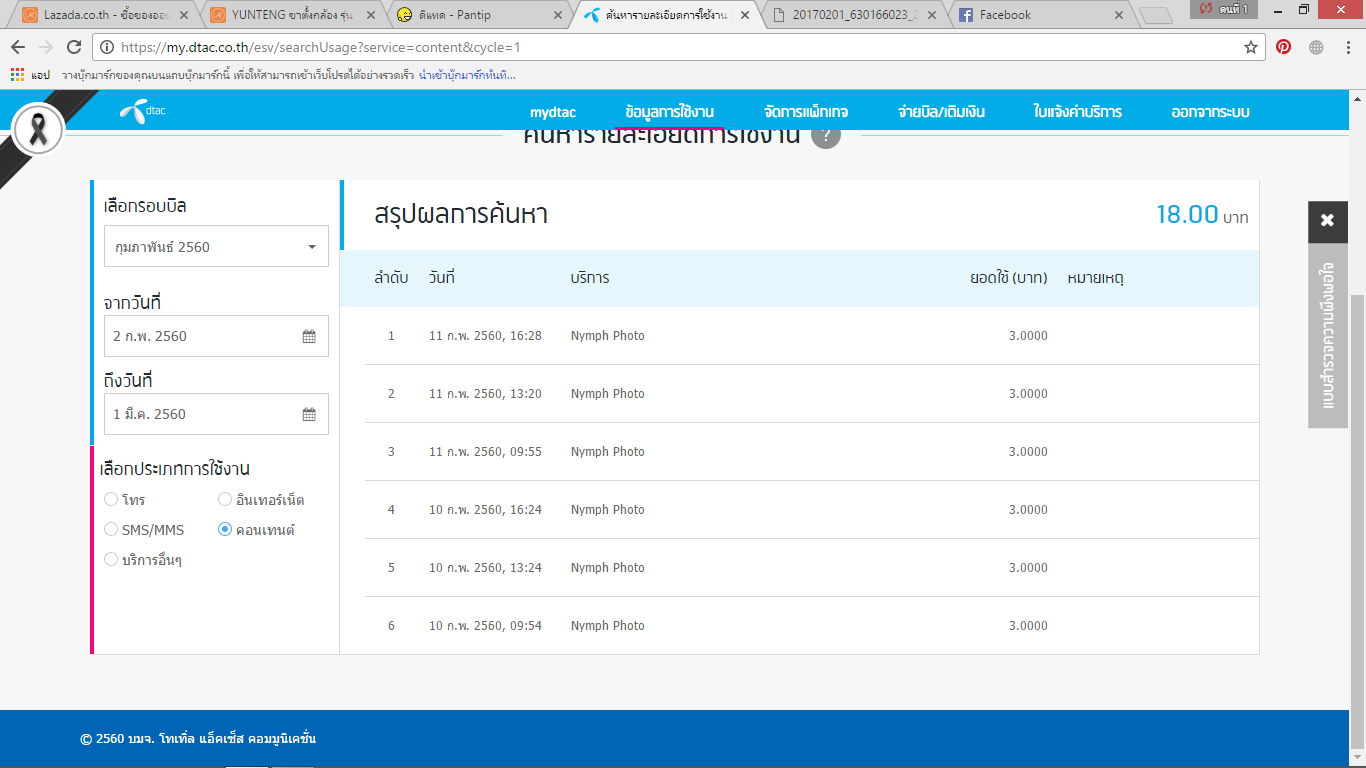Click the ยอดใช้ (บาท) column header
Image resolution: width=1366 pixels, height=768 pixels.
click(1009, 278)
